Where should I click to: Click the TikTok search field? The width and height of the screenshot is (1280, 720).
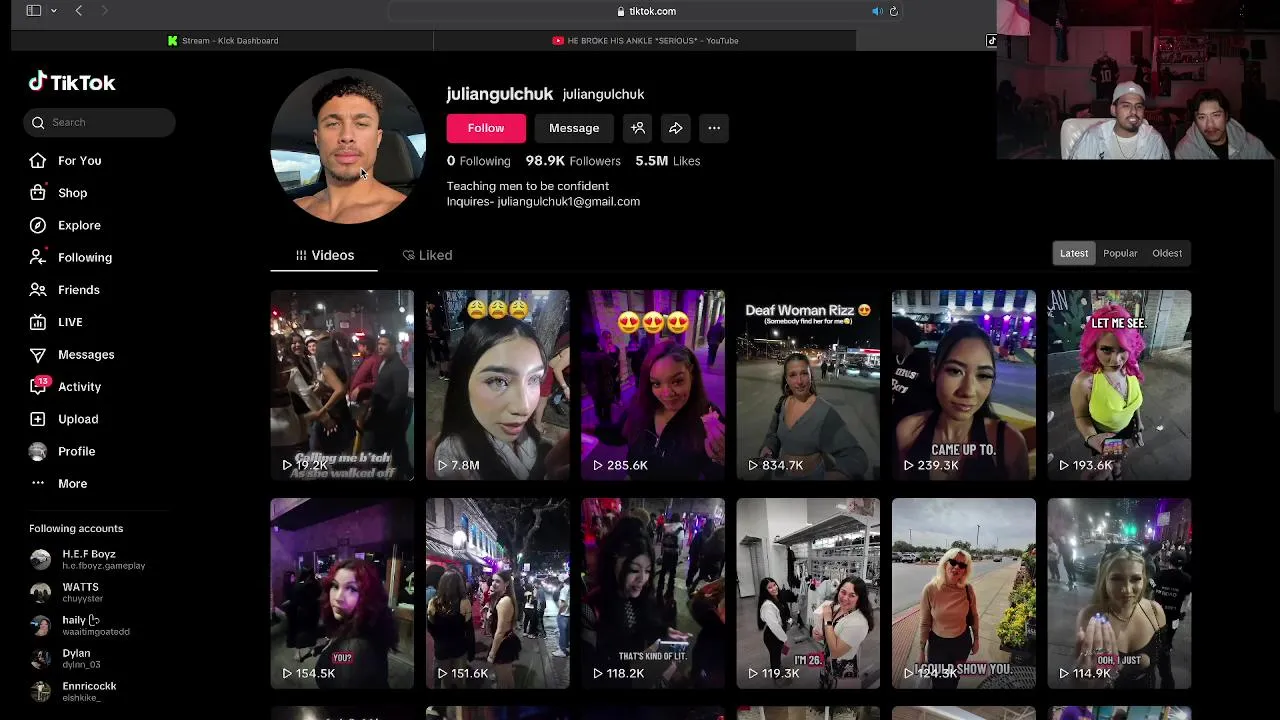[x=100, y=122]
